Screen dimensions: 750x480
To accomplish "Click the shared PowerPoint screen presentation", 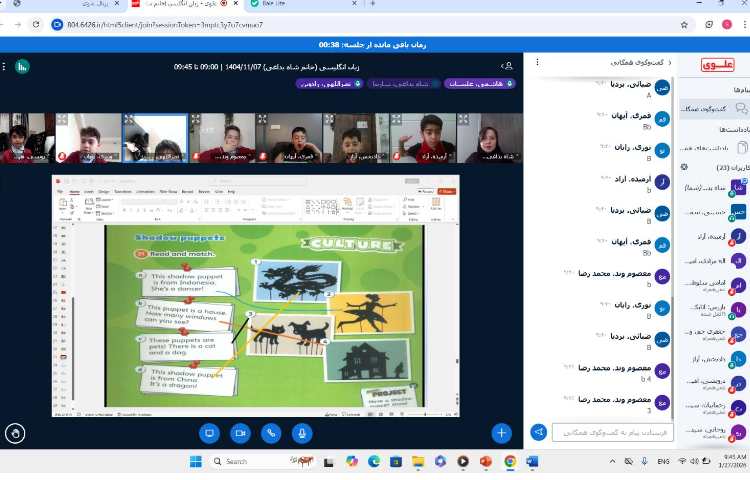I will tap(255, 295).
